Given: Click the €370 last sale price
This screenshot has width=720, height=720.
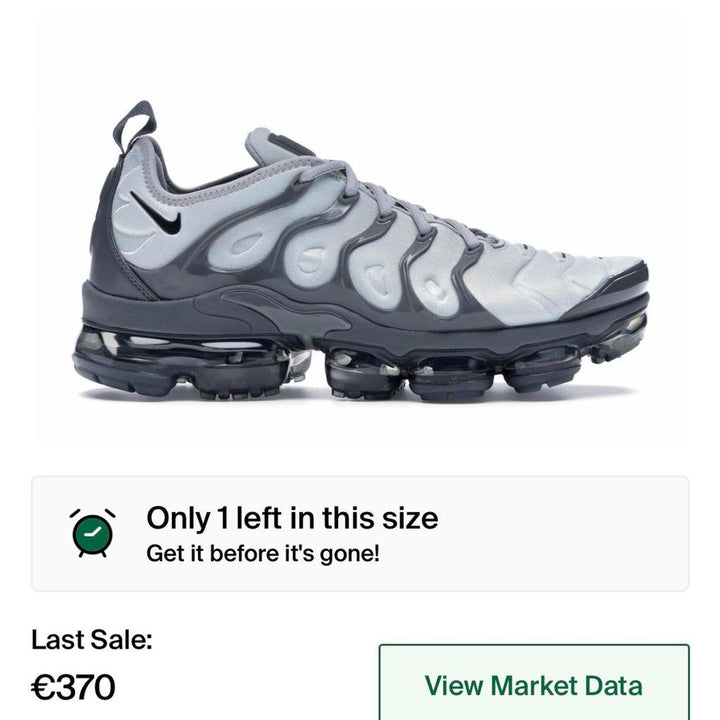Looking at the screenshot, I should click(x=73, y=687).
